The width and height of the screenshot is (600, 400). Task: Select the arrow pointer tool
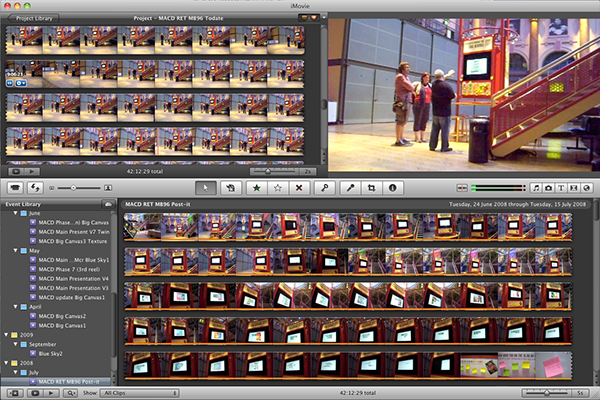point(205,188)
